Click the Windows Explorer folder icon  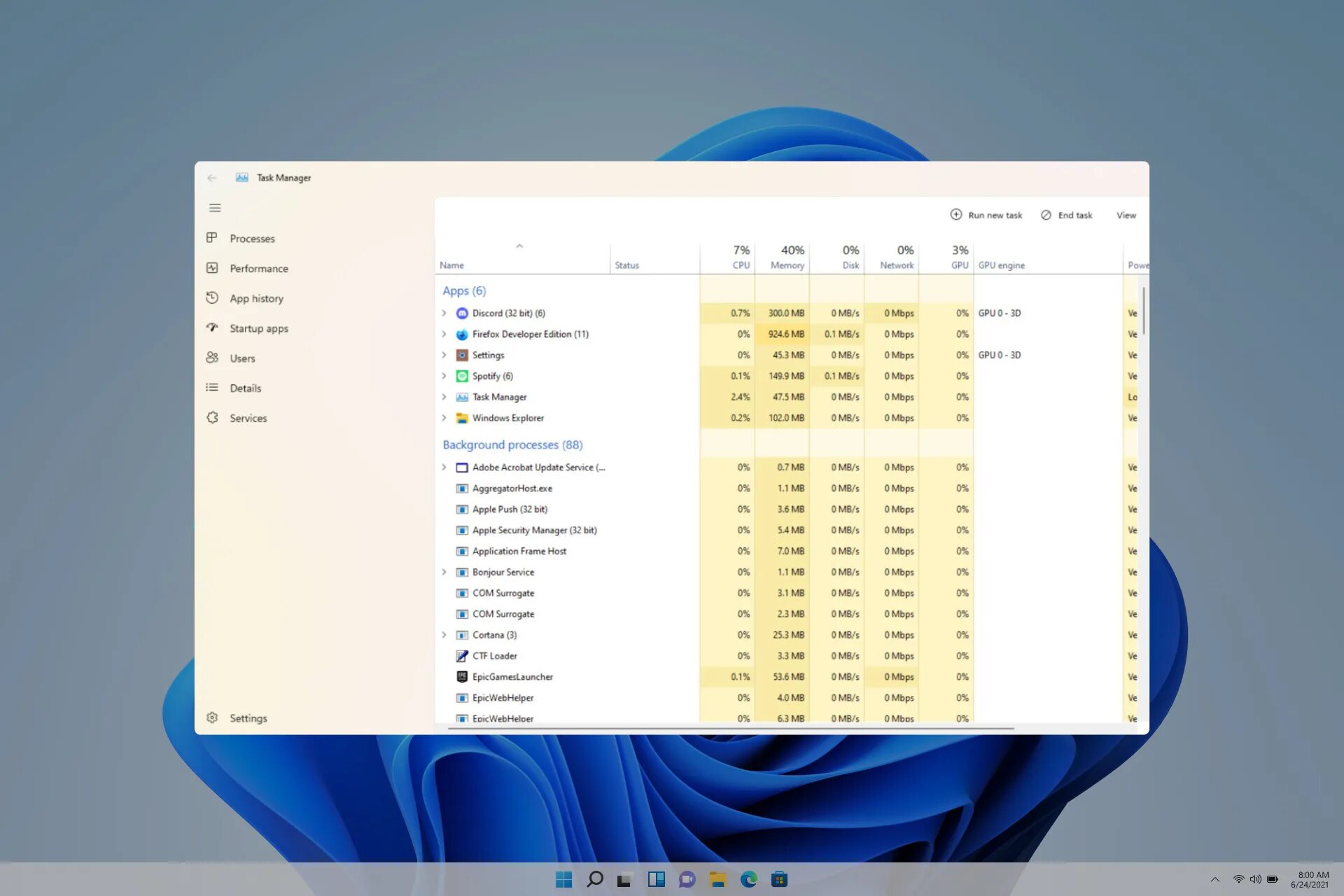[462, 419]
